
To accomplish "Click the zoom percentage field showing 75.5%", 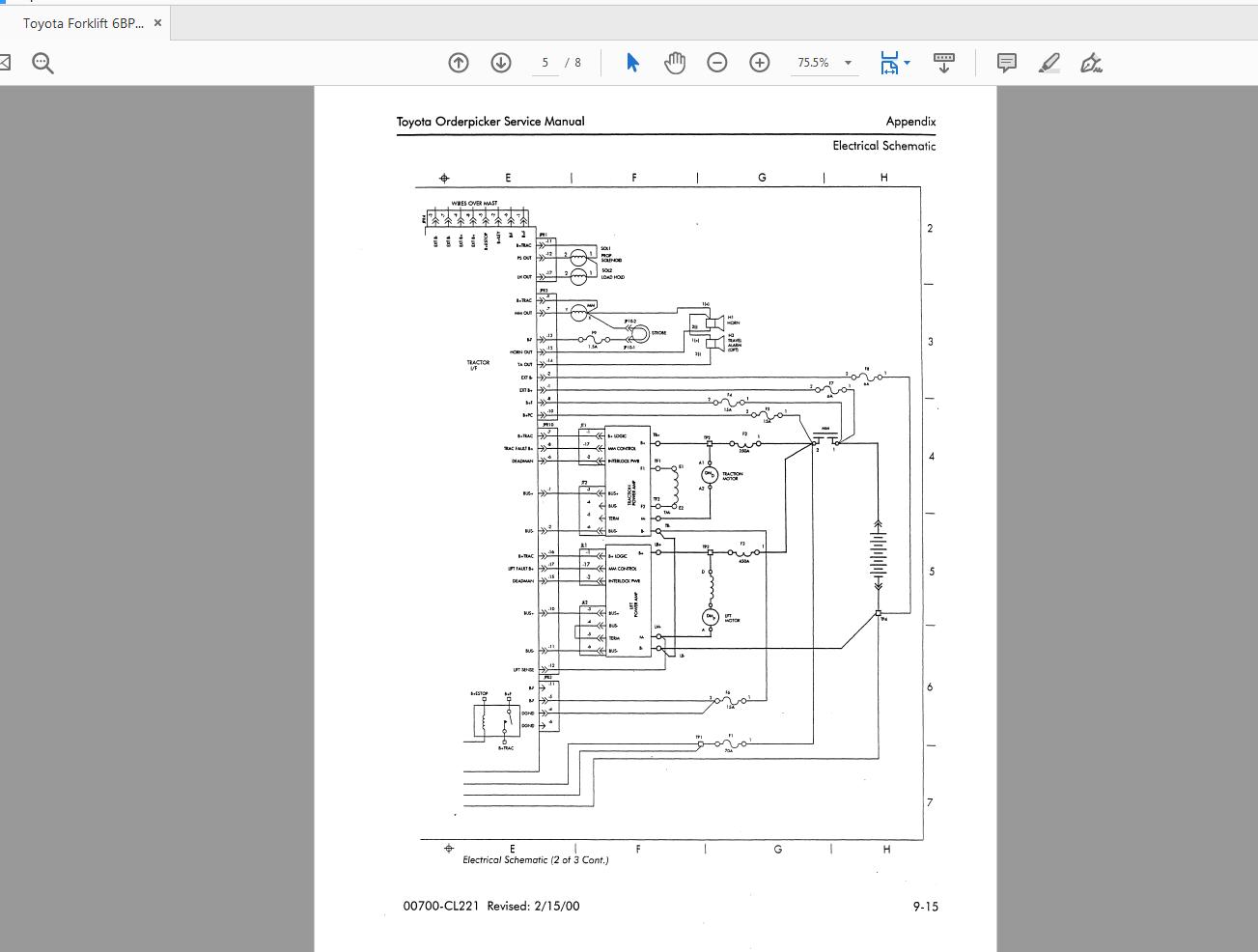I will tap(813, 63).
